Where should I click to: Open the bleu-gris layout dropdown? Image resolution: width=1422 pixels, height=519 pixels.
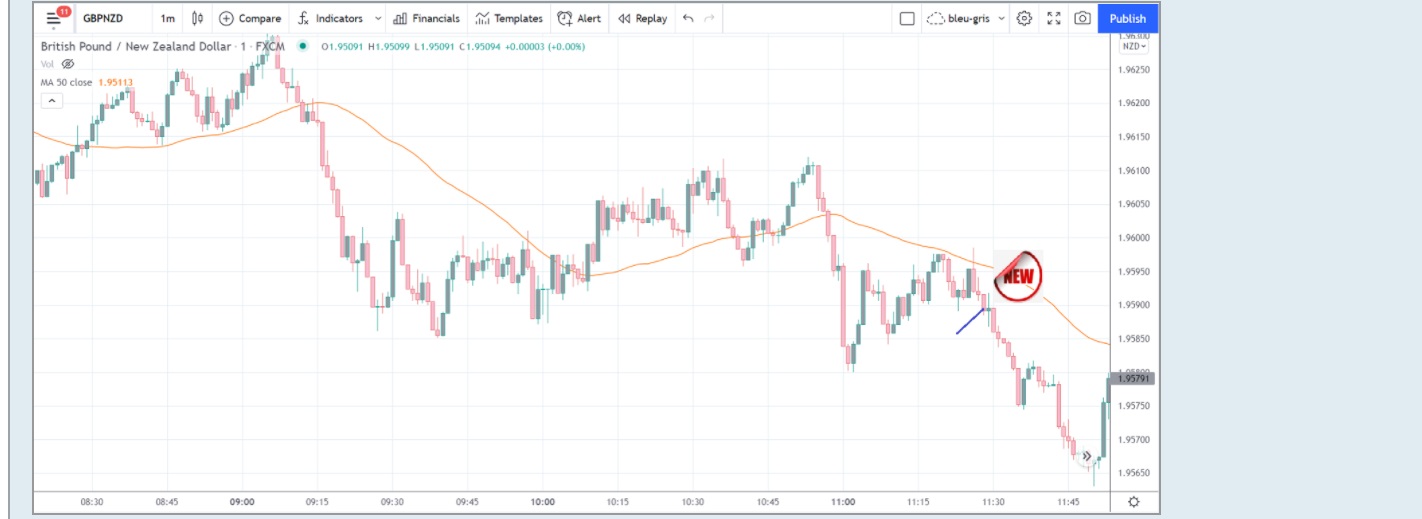[966, 18]
